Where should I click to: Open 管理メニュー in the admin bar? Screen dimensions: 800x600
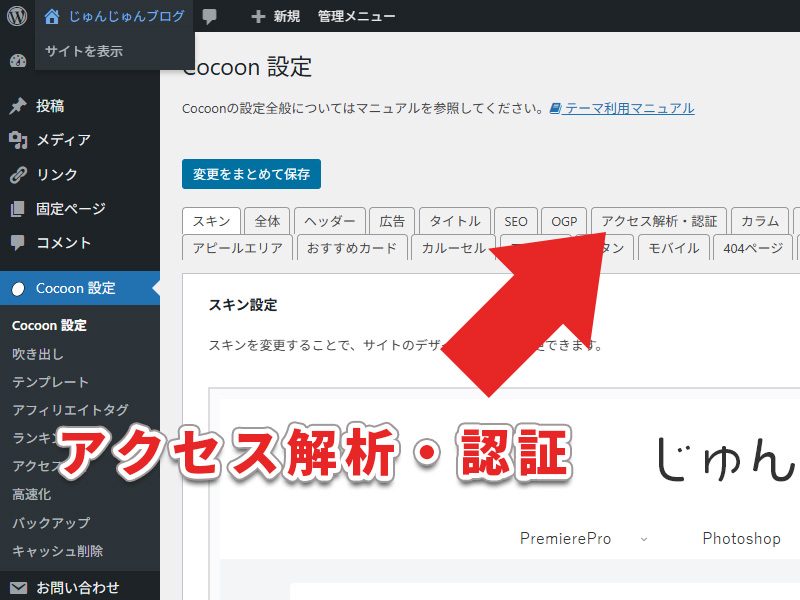tap(356, 16)
